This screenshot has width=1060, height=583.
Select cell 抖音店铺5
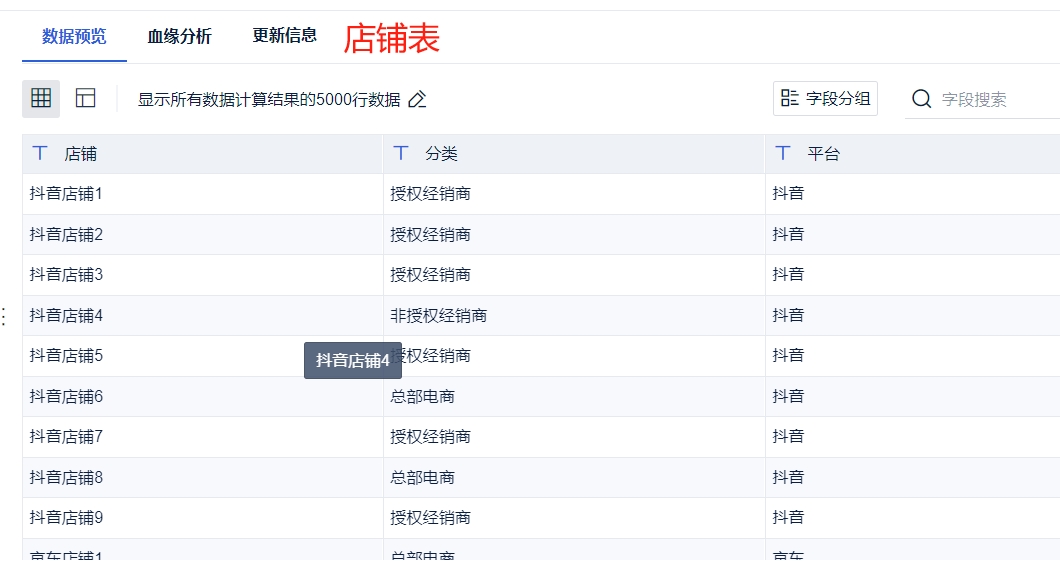(203, 356)
